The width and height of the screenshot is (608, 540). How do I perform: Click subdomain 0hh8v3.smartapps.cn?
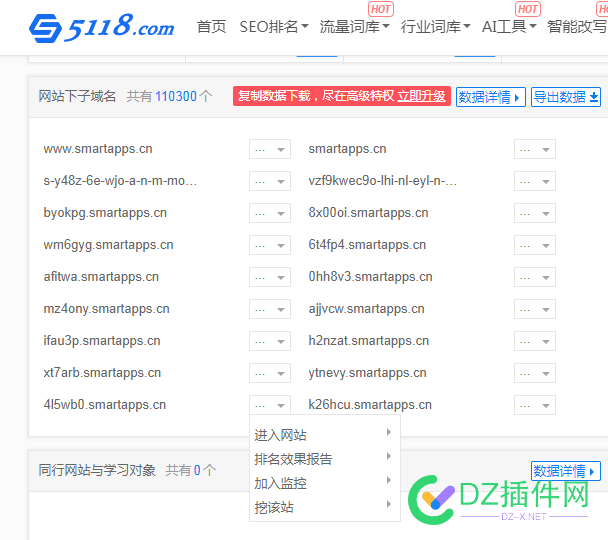pos(370,277)
